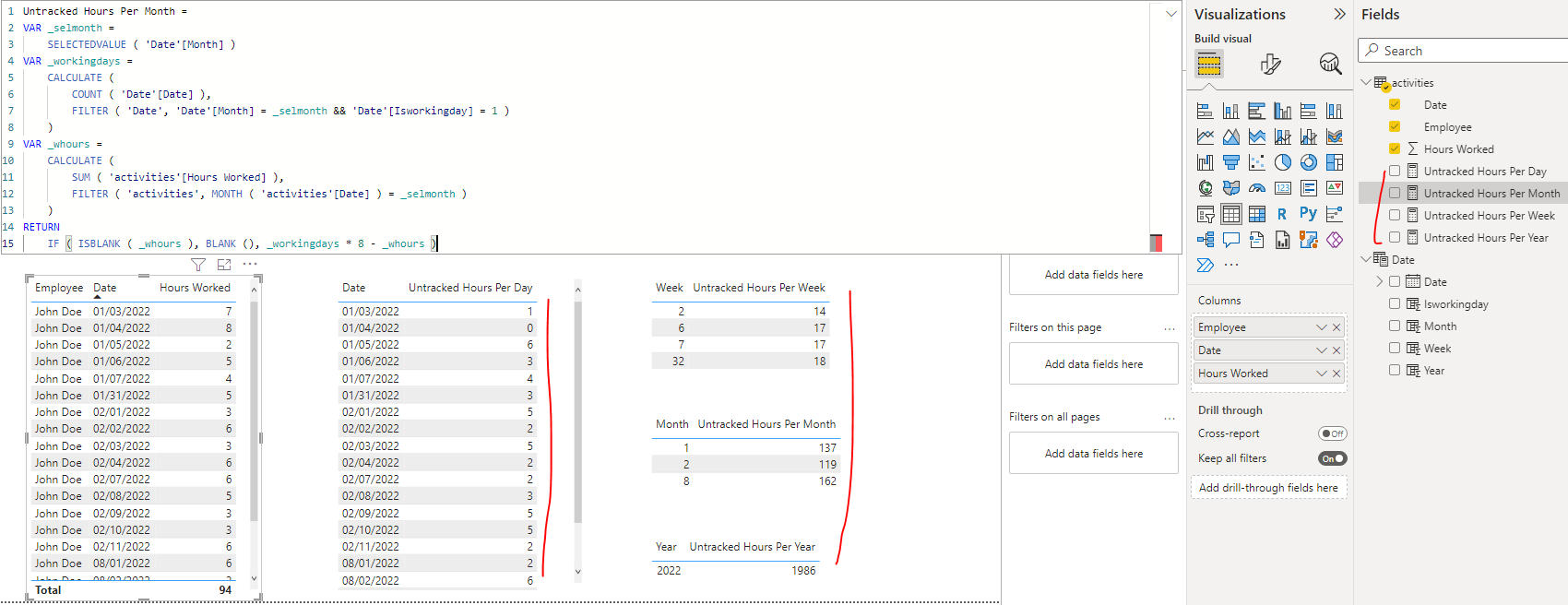The image size is (1568, 605).
Task: Select the Map globe visual
Action: tap(1205, 188)
